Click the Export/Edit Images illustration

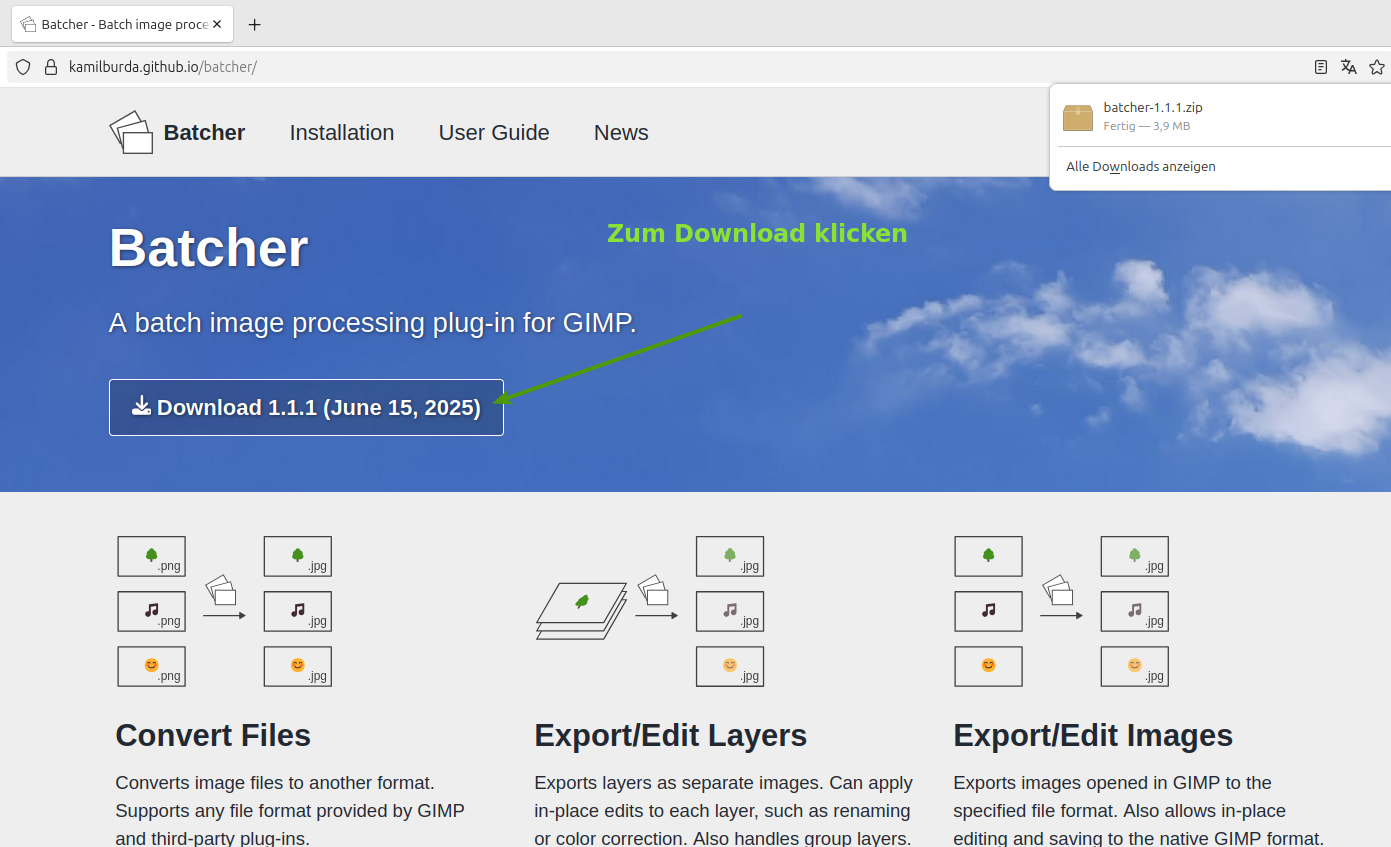click(x=1061, y=612)
